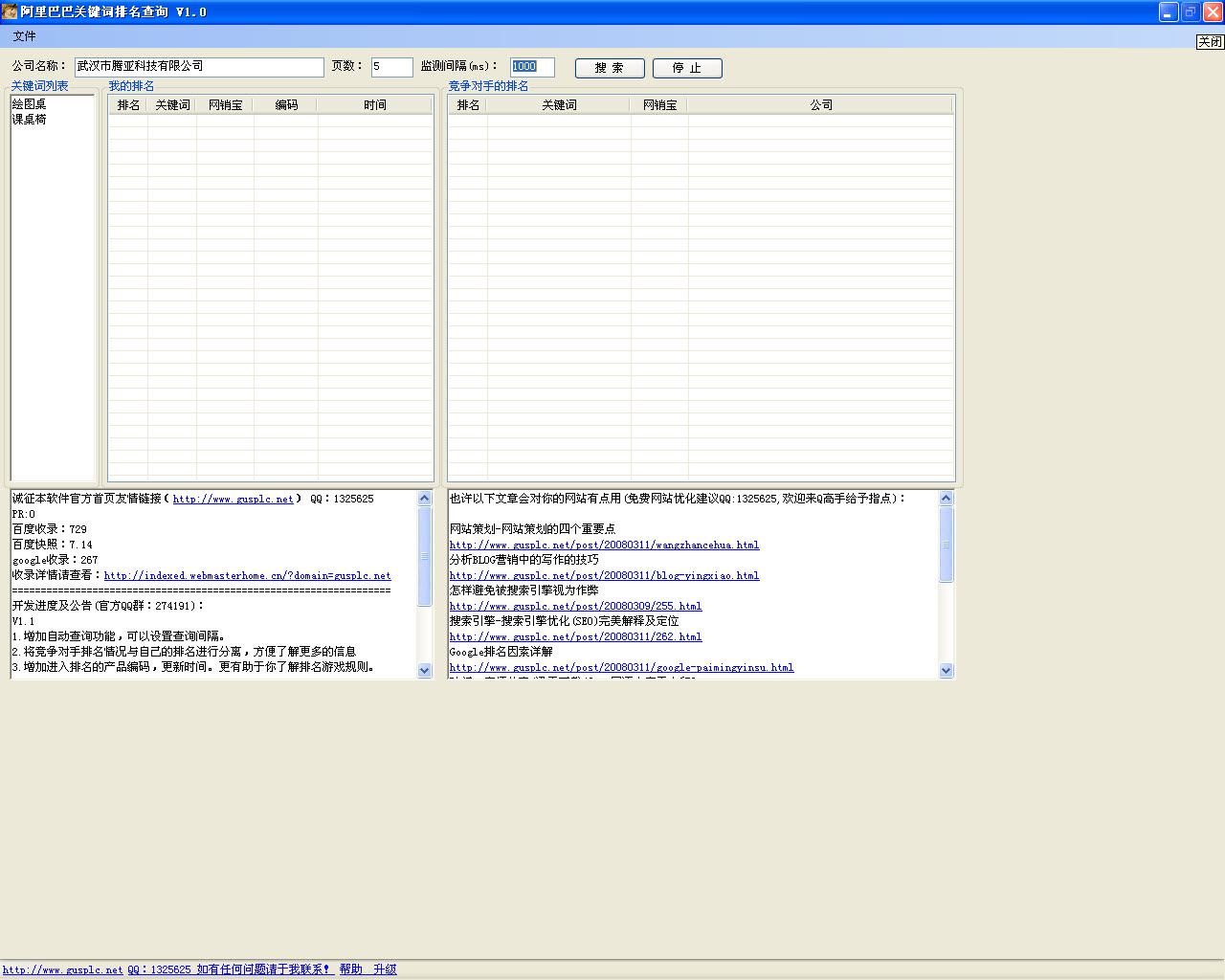Screen dimensions: 1225x980
Task: Click the down arrow of the left info box scrollbar
Action: [425, 671]
